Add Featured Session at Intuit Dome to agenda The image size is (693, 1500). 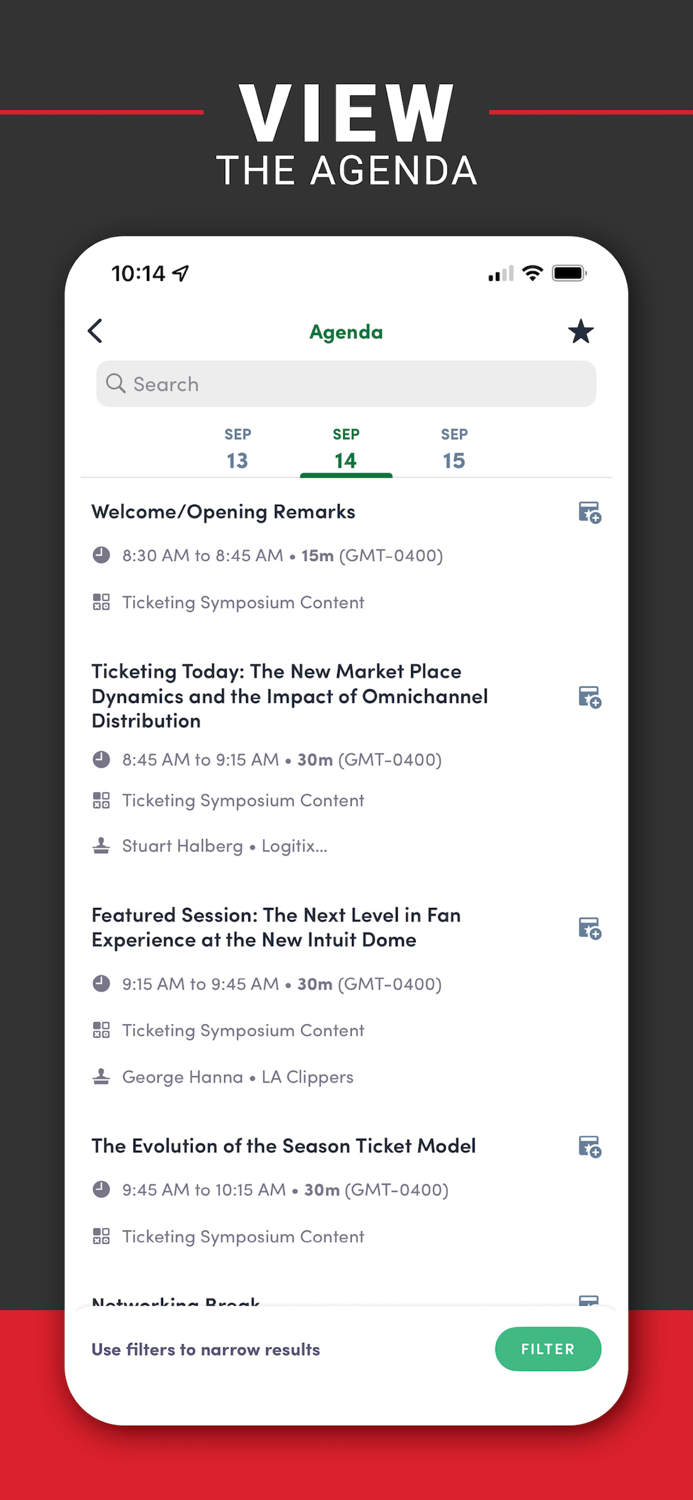[x=589, y=928]
